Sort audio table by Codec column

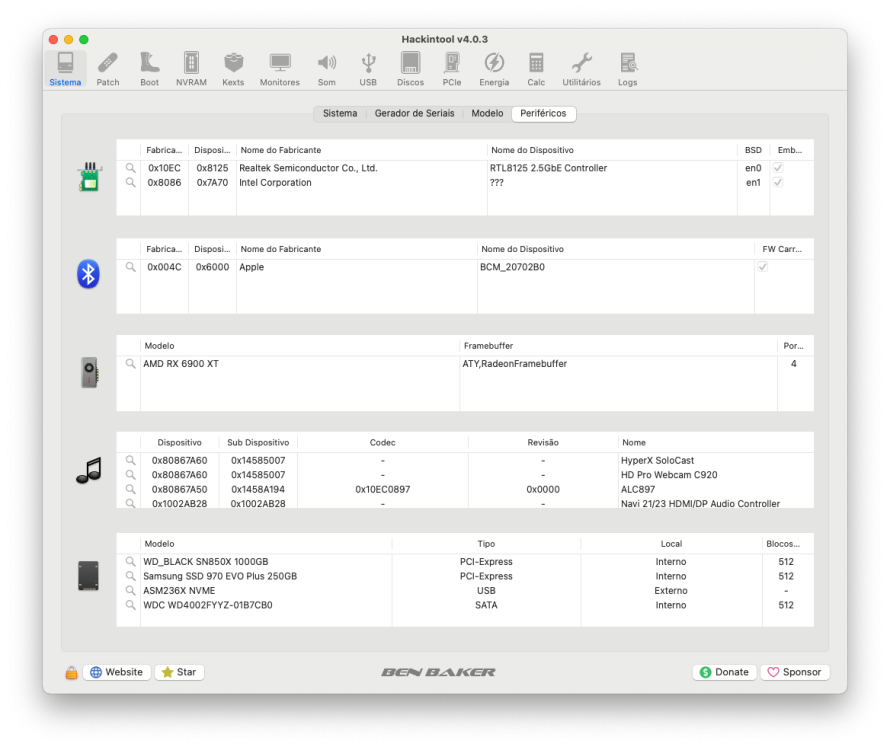point(383,442)
